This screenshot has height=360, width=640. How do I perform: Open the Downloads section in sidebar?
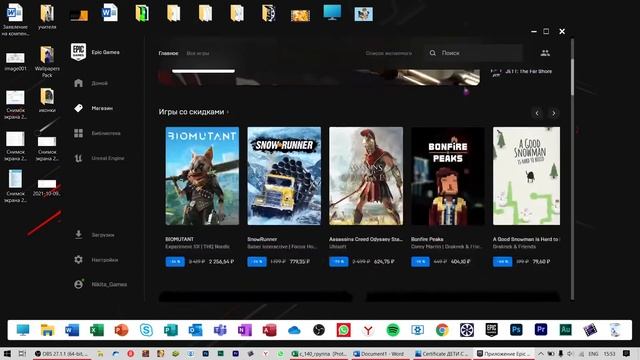tap(95, 235)
